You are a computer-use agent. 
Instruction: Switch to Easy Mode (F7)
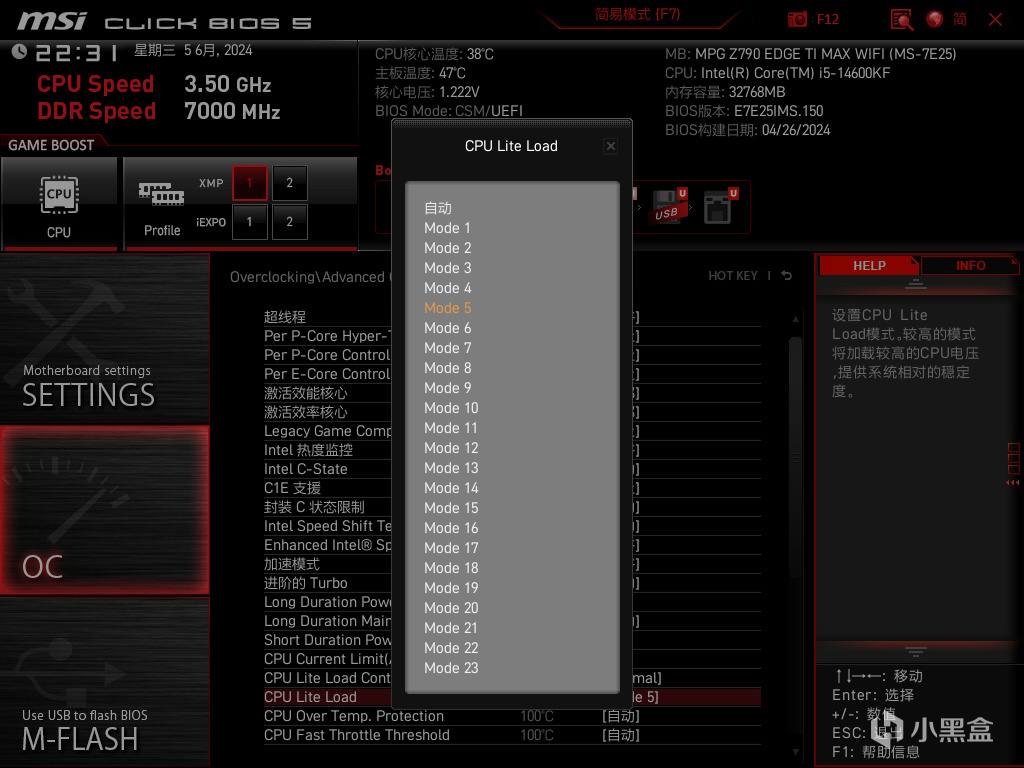point(637,14)
